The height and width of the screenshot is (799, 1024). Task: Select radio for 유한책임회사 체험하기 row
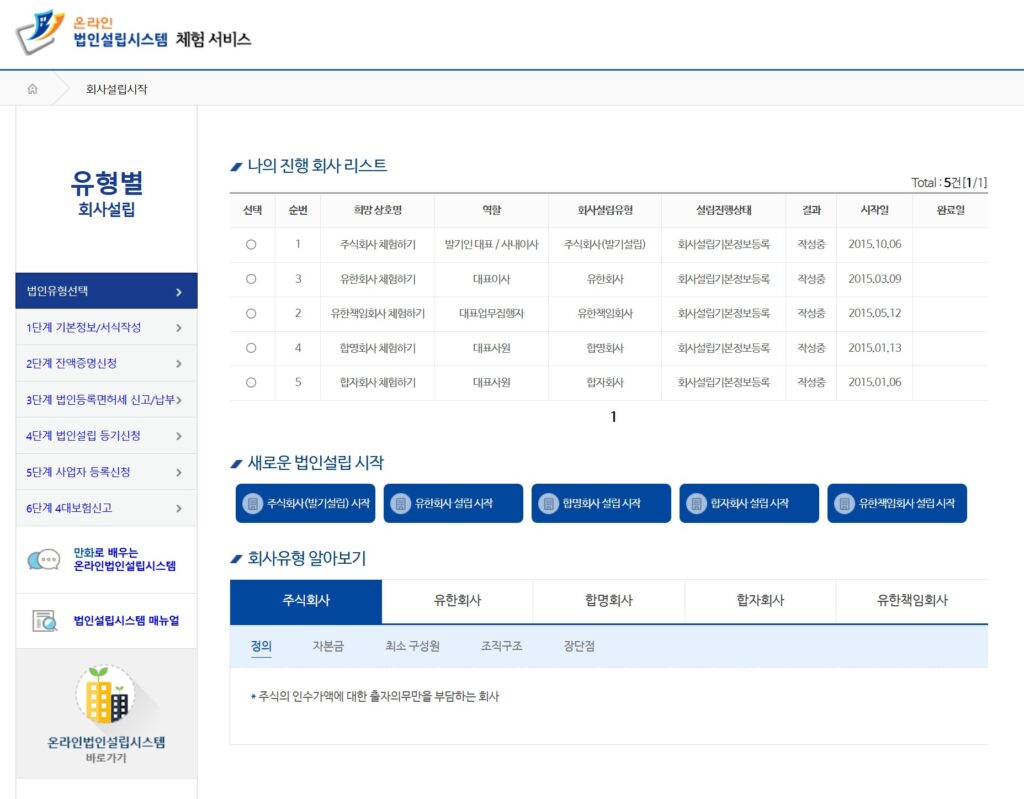(251, 314)
